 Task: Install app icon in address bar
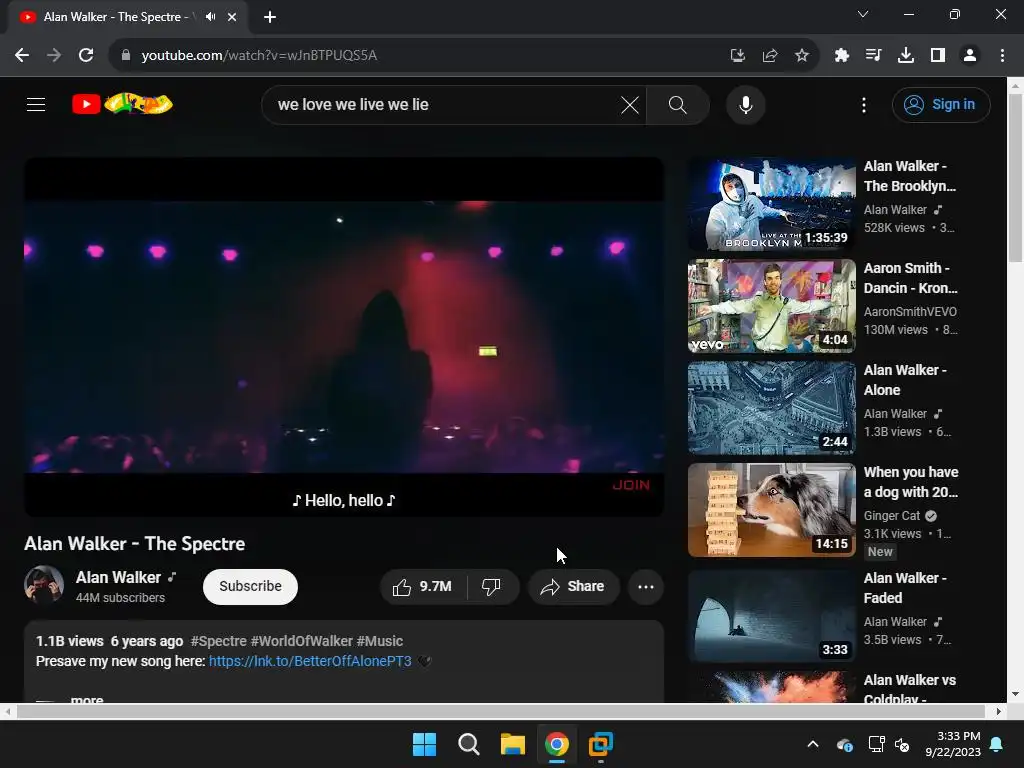[x=737, y=55]
